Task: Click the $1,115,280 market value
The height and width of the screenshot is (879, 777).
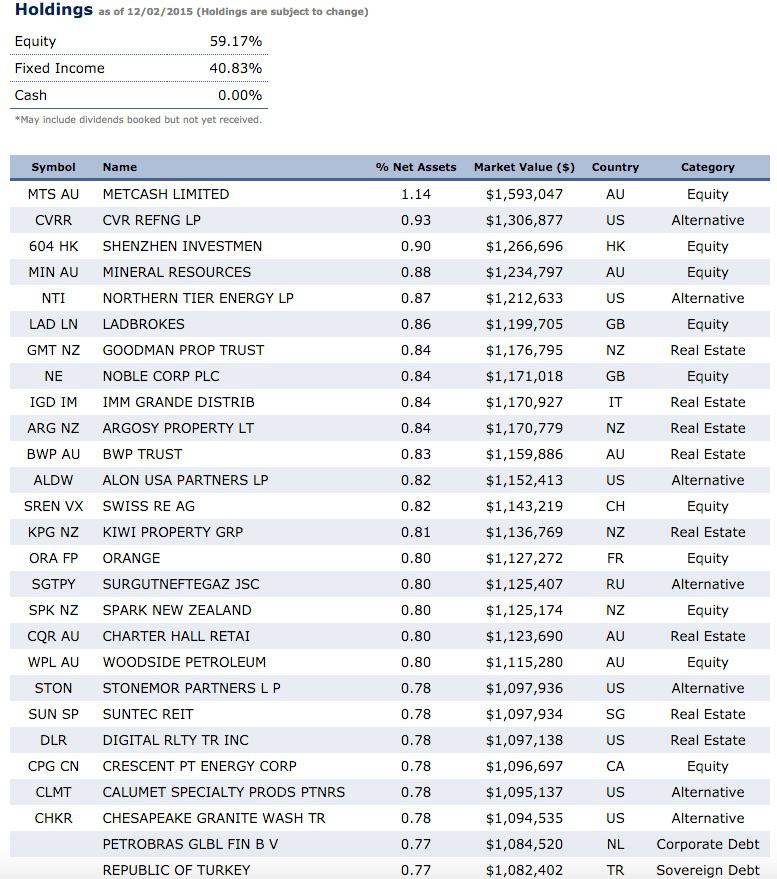Action: 524,662
